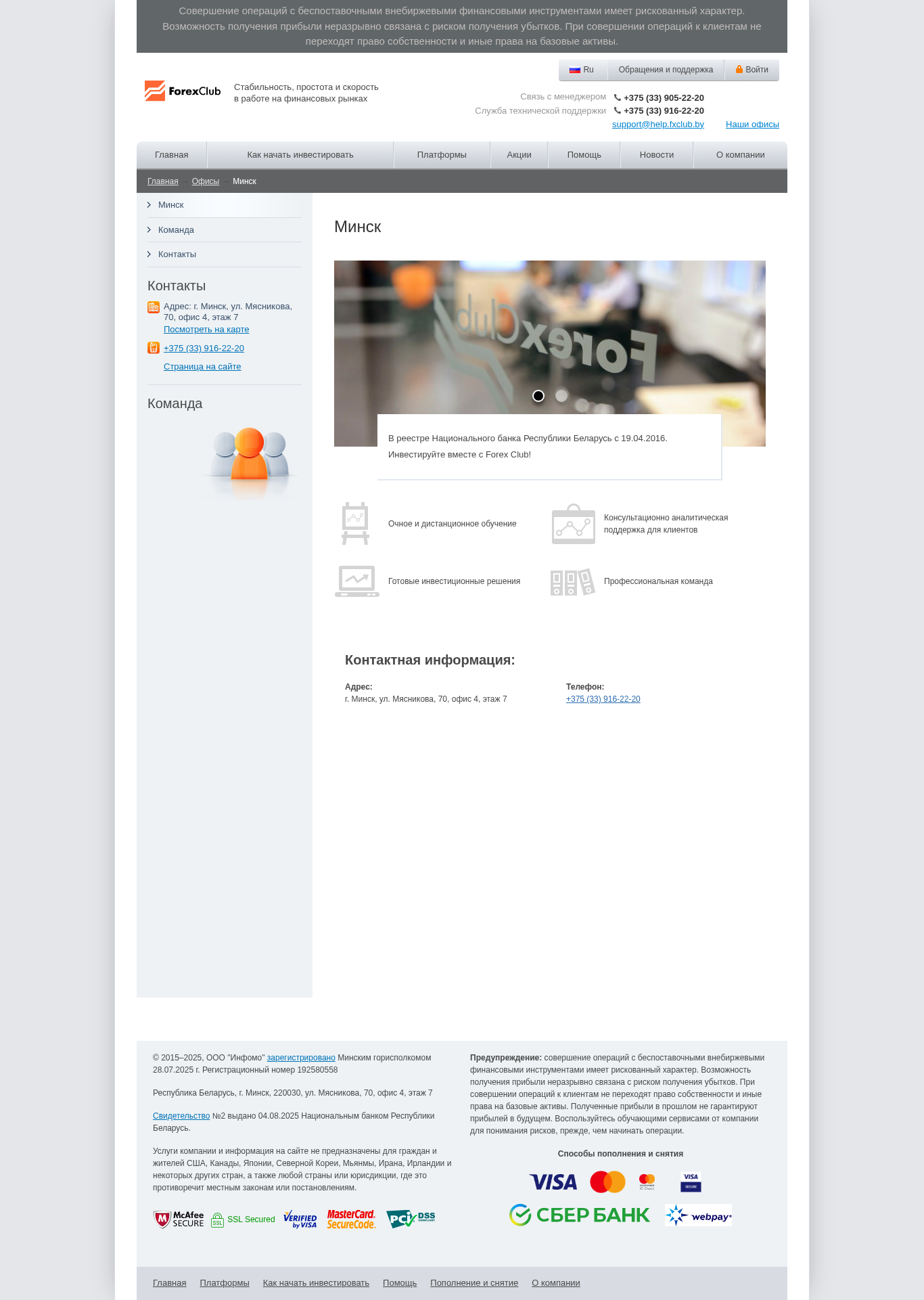
Task: Open footer Главная link
Action: pyautogui.click(x=170, y=1283)
